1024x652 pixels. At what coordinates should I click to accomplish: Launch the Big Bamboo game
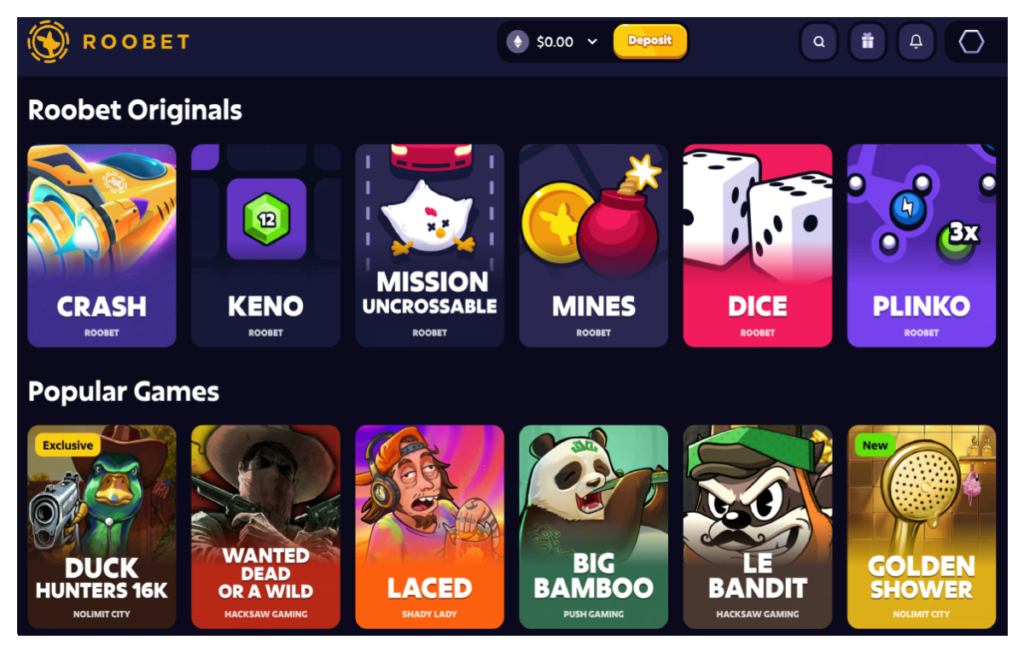pos(594,527)
